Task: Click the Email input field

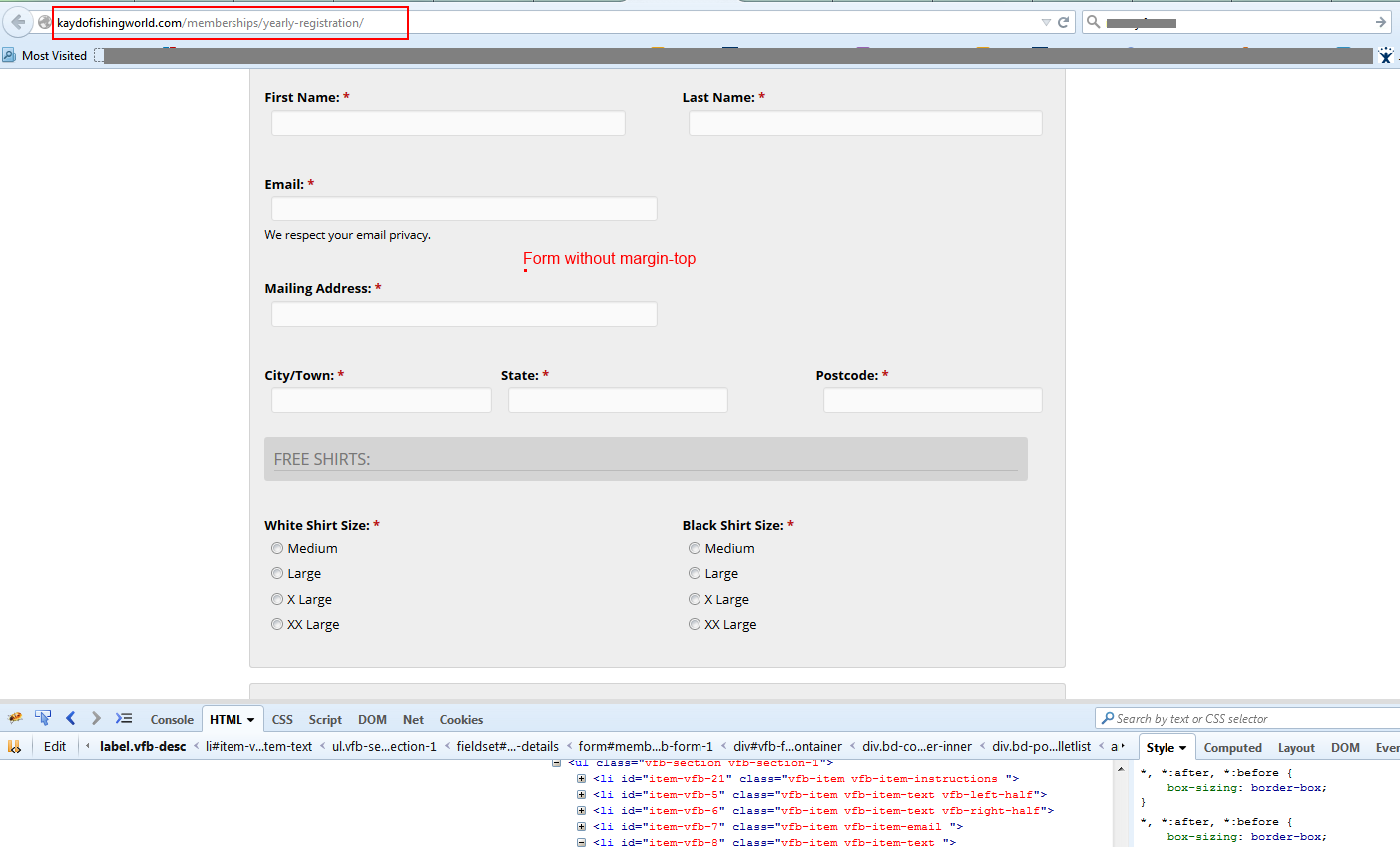Action: click(463, 208)
